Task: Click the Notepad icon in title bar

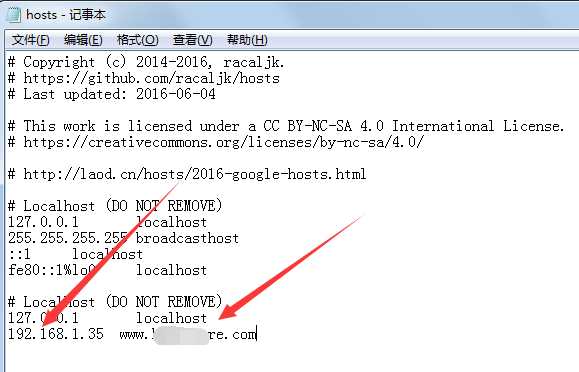Action: (14, 15)
